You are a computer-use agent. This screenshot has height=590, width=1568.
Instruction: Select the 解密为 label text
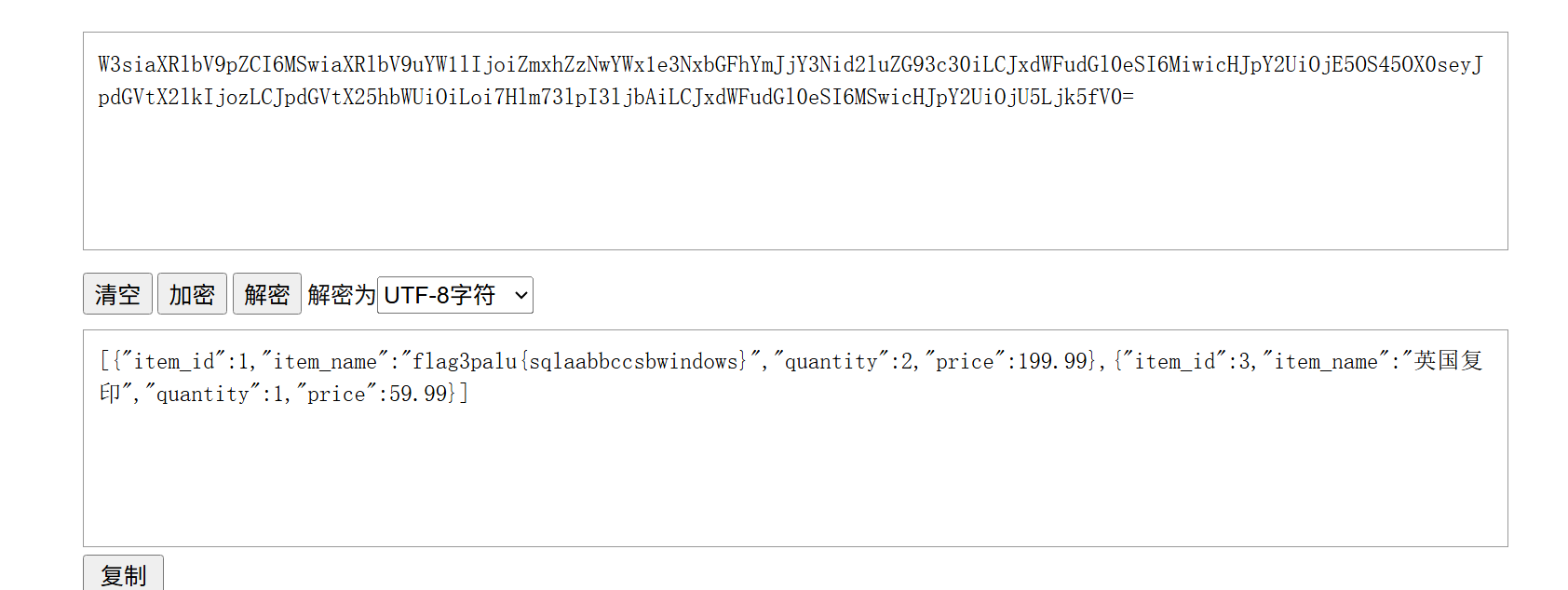tap(341, 295)
